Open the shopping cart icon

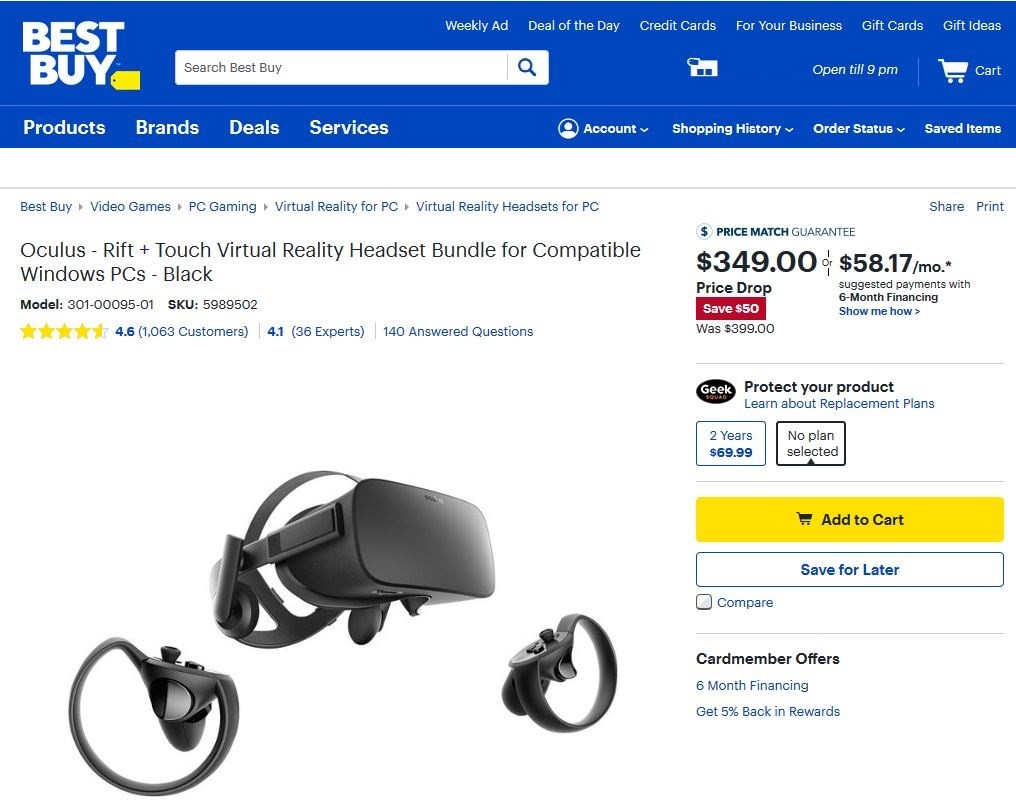click(953, 70)
